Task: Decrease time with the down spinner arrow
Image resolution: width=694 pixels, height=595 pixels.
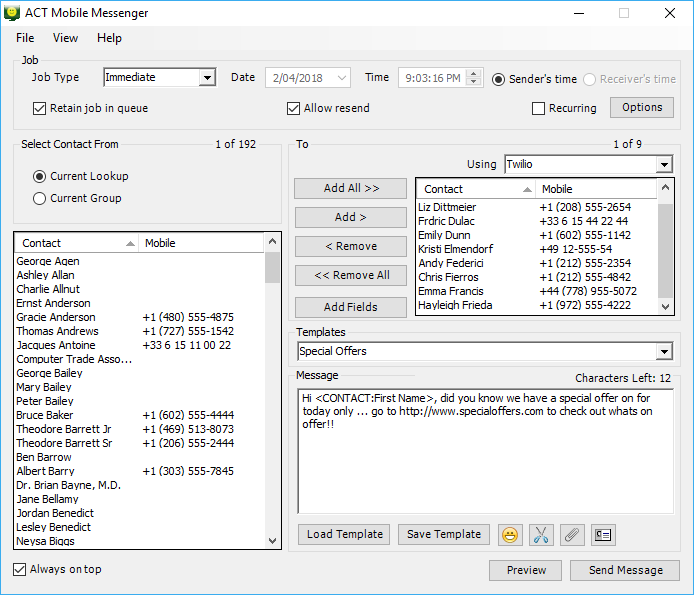Action: tap(474, 82)
